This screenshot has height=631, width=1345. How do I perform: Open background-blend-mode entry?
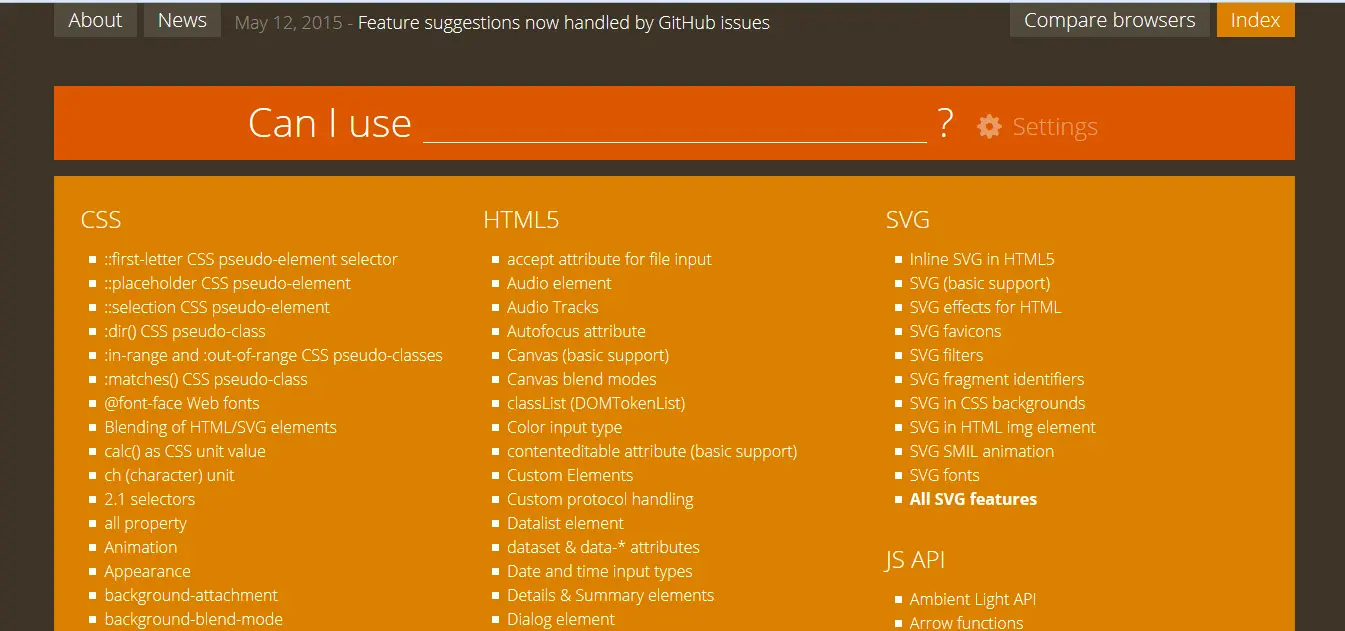[x=194, y=619]
